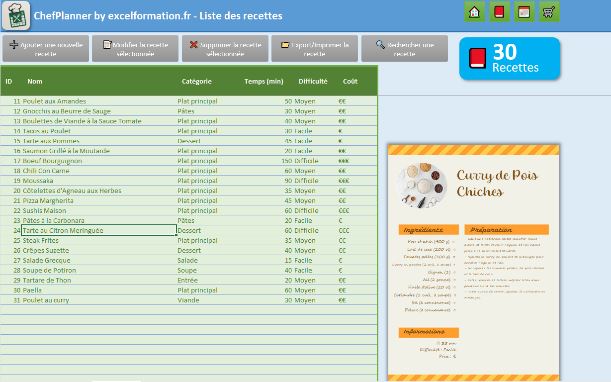Open the home page icon

(474, 12)
